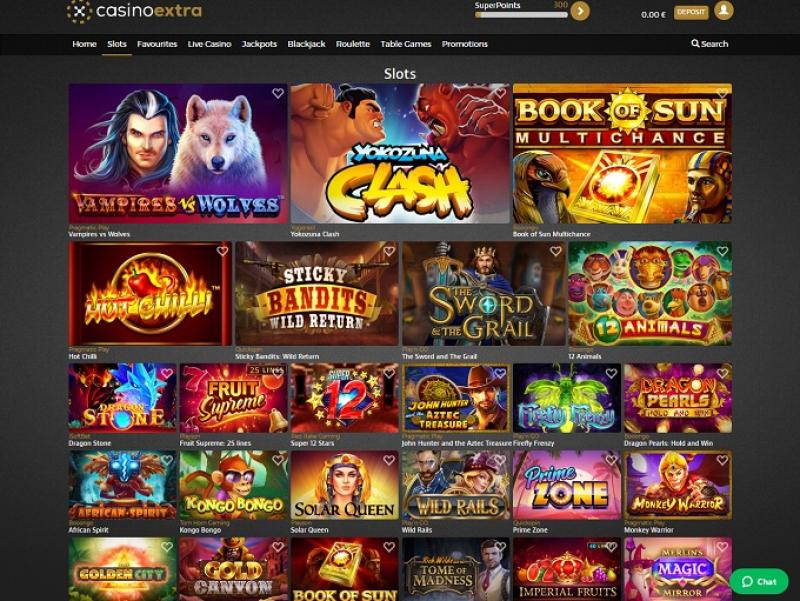Toggle favourite heart on 12 Animals
This screenshot has height=601, width=800.
click(x=722, y=251)
